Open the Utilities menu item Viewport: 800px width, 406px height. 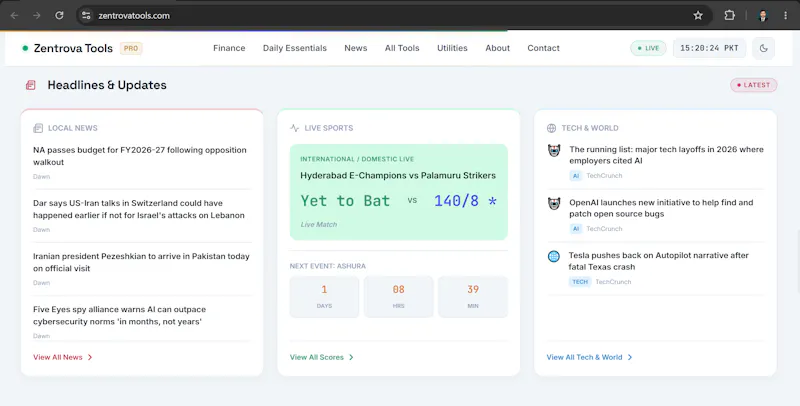(x=452, y=48)
